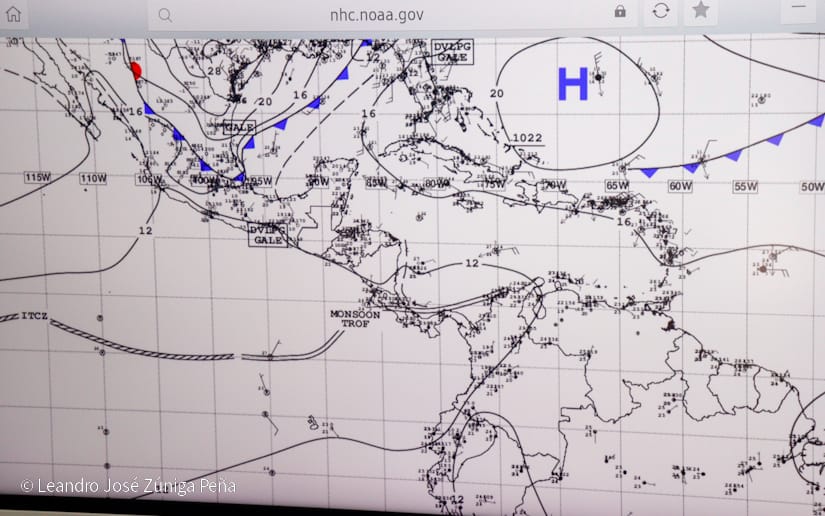Click the nhc.noaa.gov address field
825x516 pixels.
coord(377,14)
